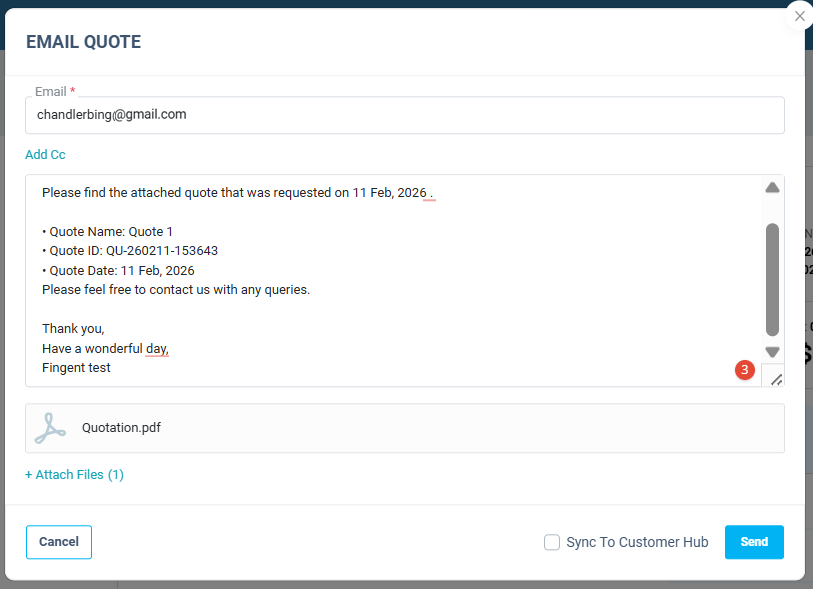The width and height of the screenshot is (813, 589).
Task: Enable Sync To Customer Hub checkbox
Action: pos(552,542)
